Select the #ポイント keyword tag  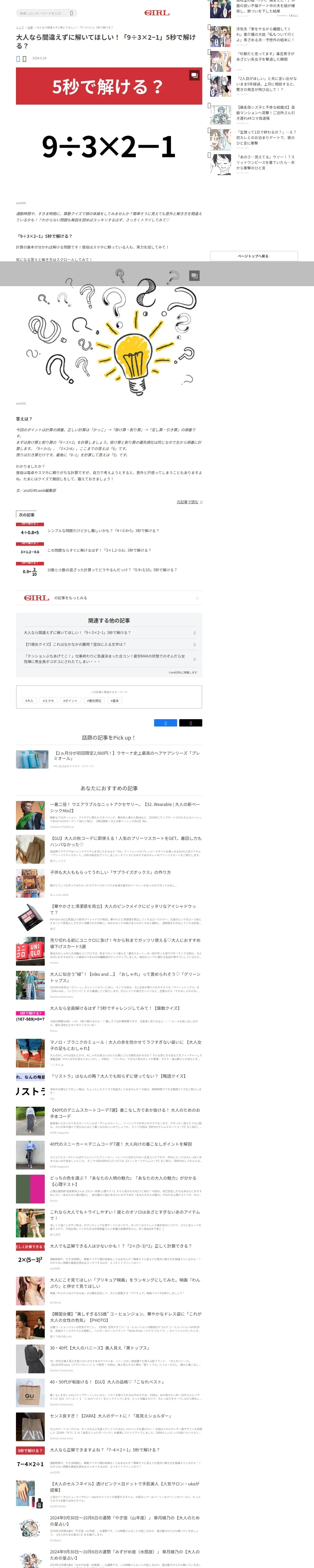point(71,701)
